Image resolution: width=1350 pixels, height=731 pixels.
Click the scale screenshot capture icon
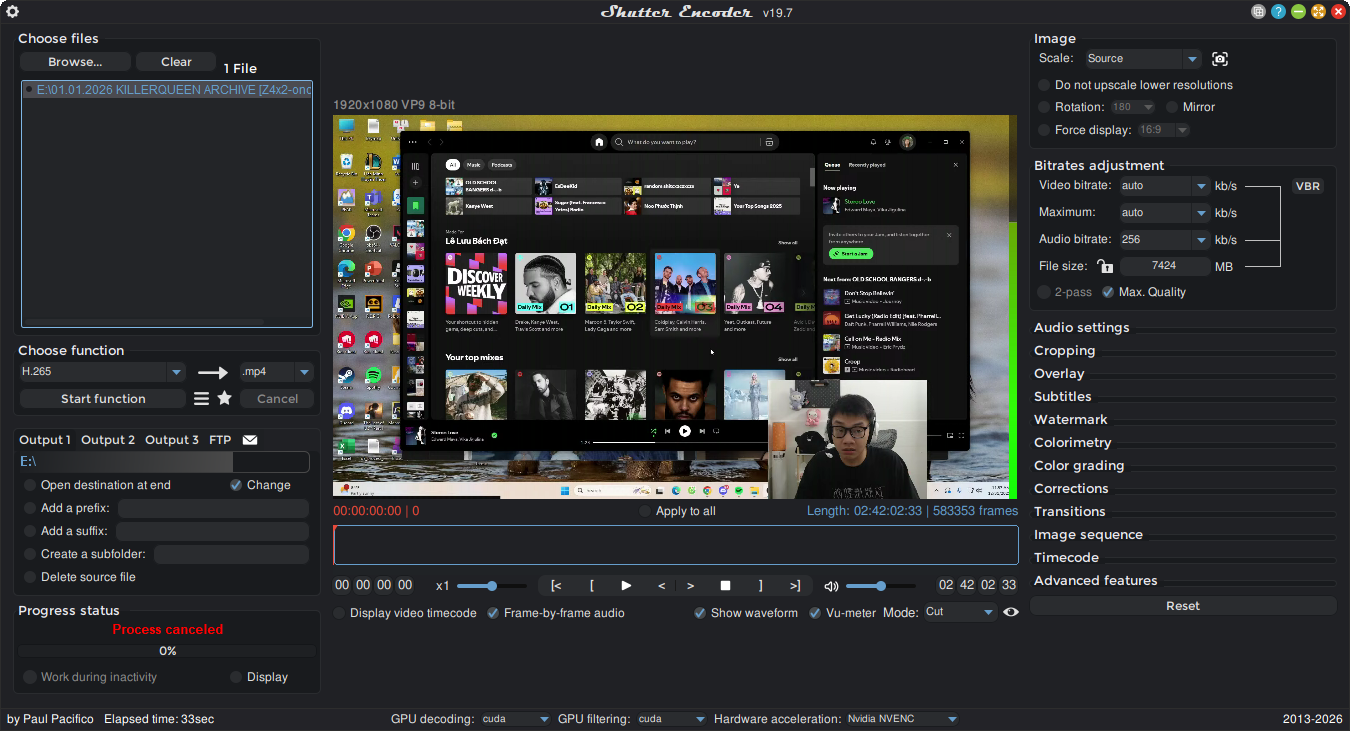click(x=1219, y=59)
